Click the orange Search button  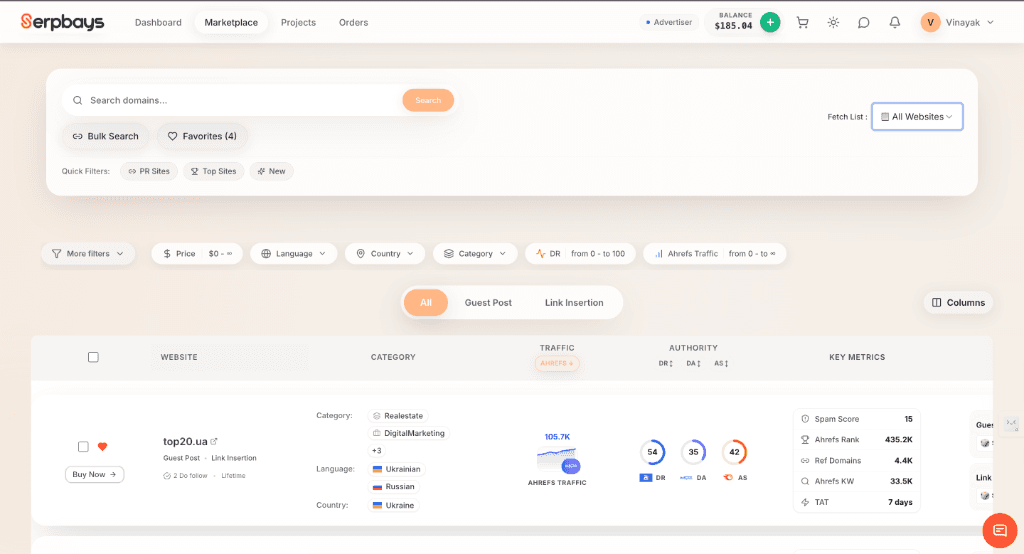pyautogui.click(x=428, y=100)
